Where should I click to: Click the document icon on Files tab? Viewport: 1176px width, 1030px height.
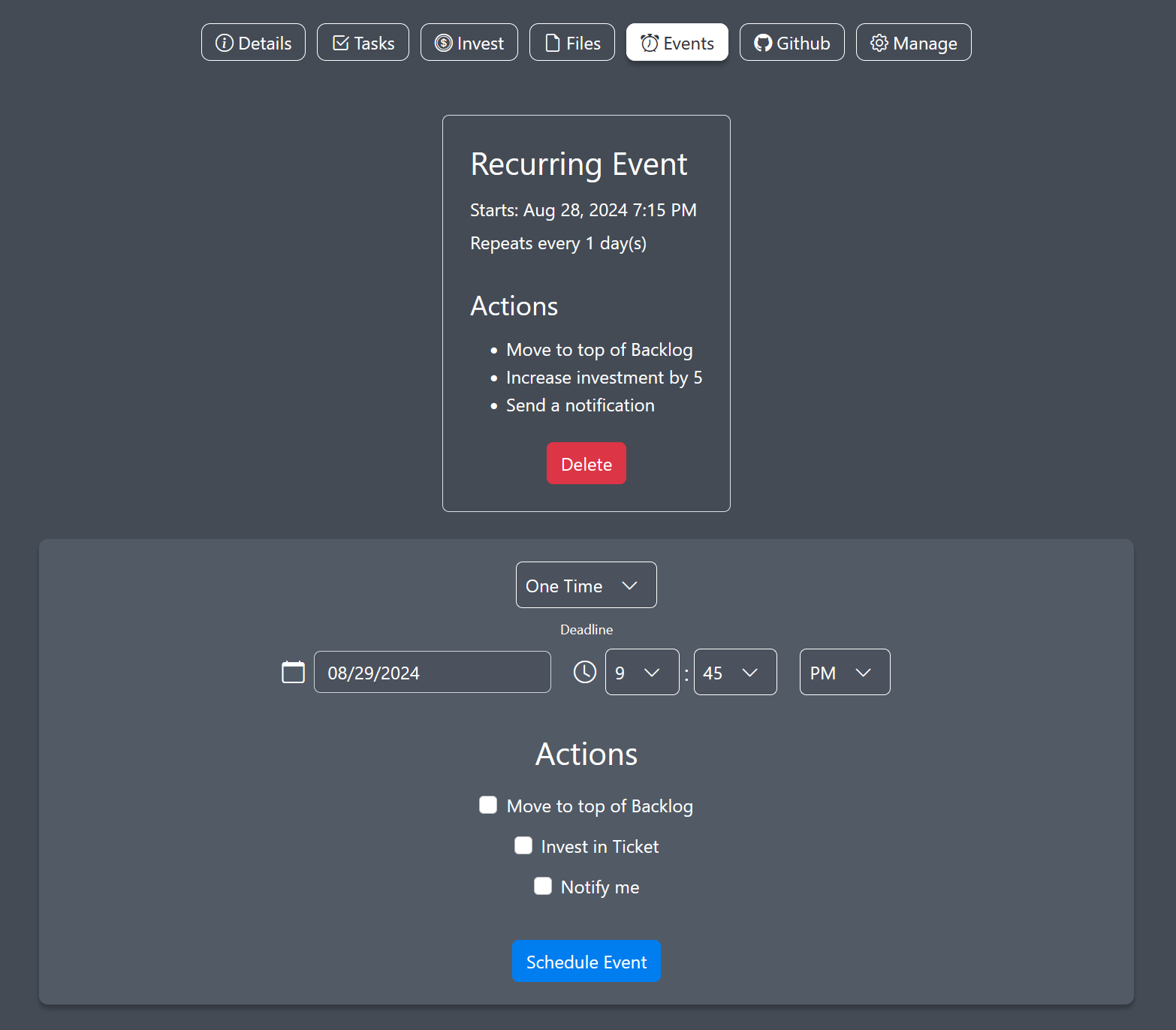[553, 43]
